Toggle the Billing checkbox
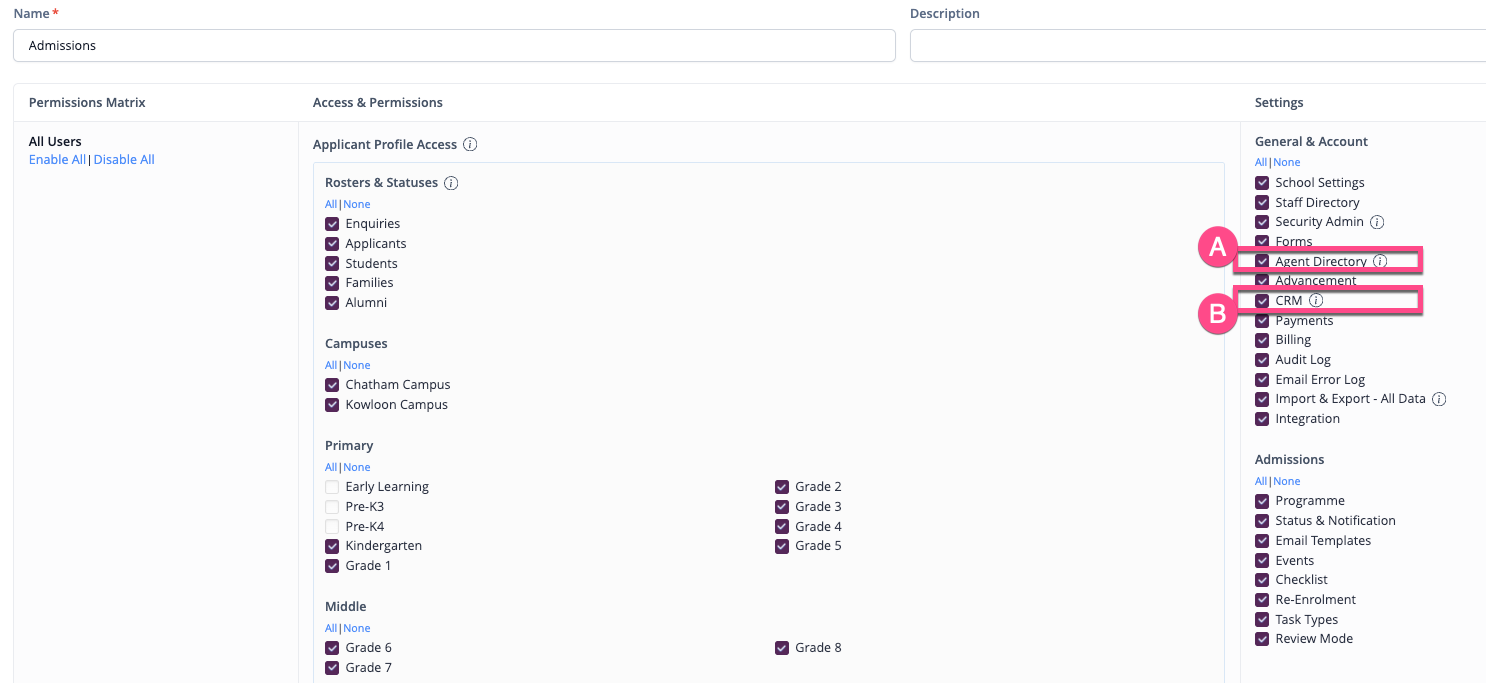Image resolution: width=1486 pixels, height=683 pixels. tap(1262, 340)
